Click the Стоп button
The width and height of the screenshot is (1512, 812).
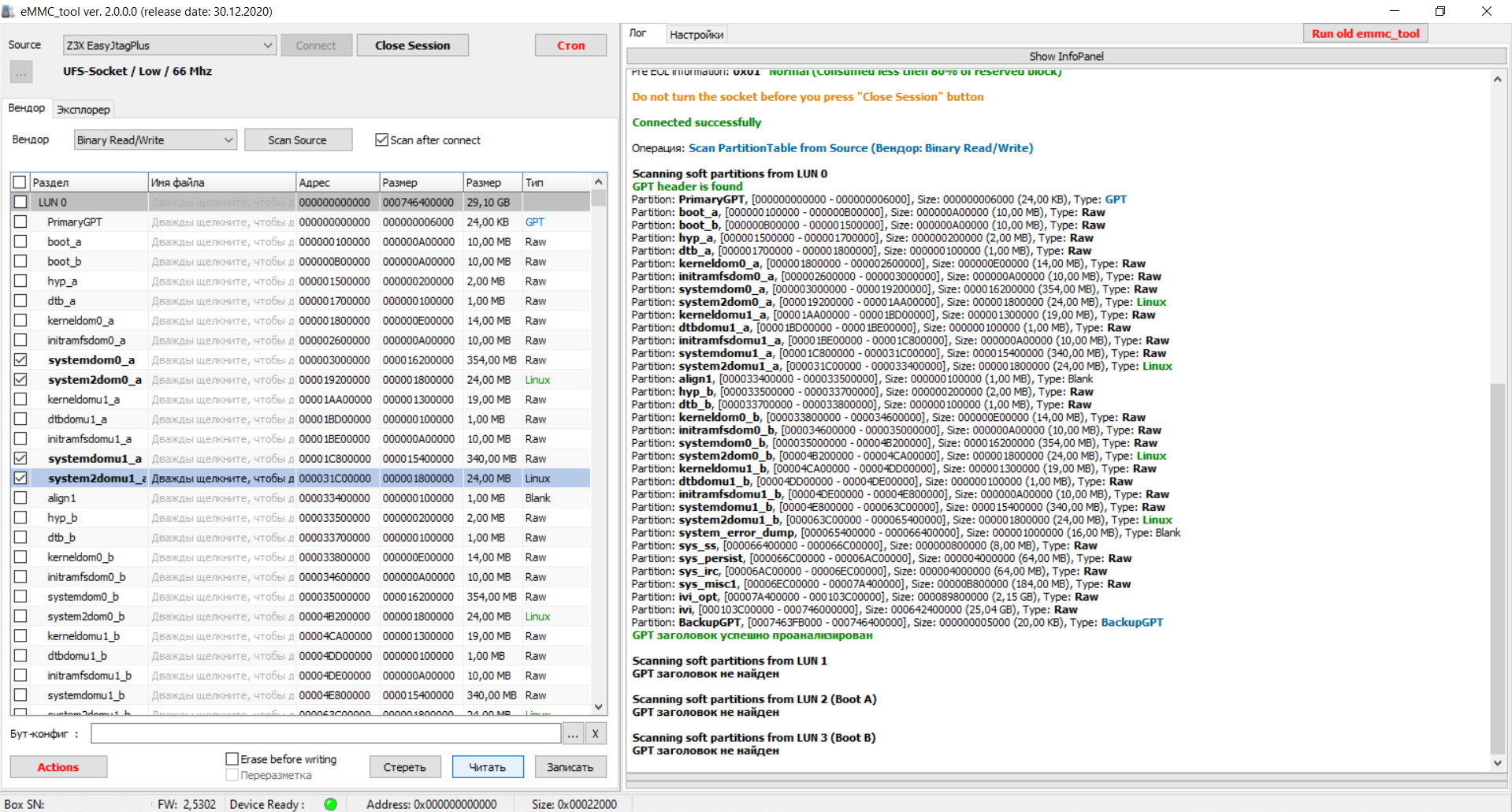(571, 46)
